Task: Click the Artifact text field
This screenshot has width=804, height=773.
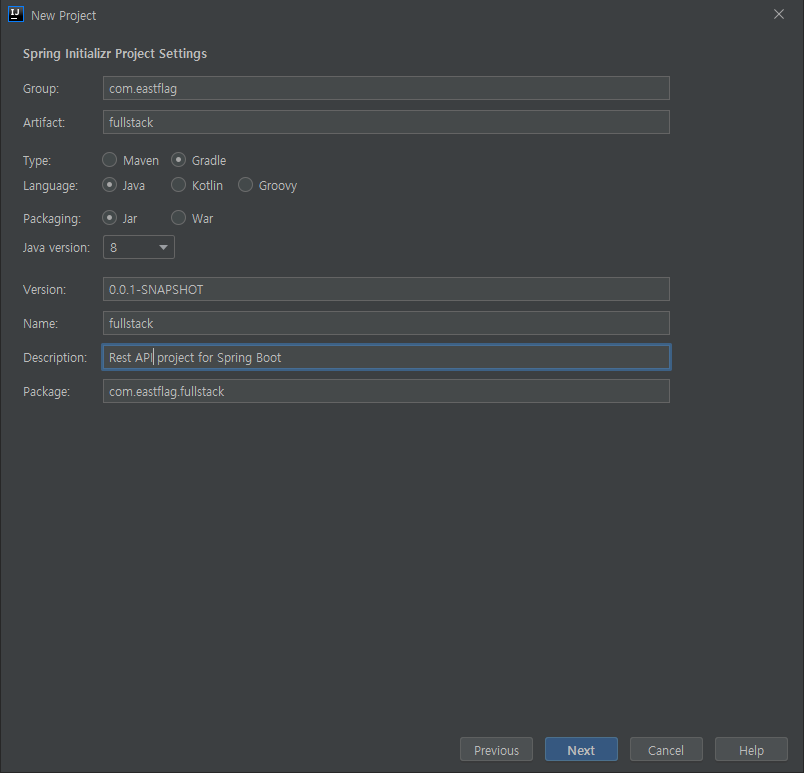Action: click(x=386, y=122)
